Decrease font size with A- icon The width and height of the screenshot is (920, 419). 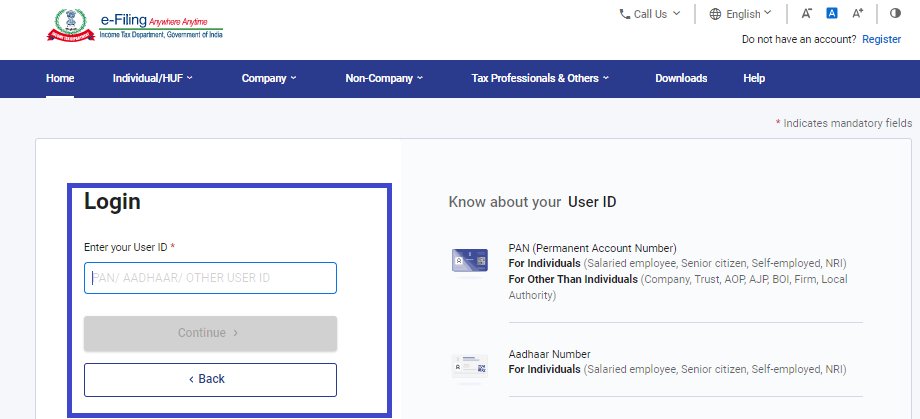click(806, 14)
